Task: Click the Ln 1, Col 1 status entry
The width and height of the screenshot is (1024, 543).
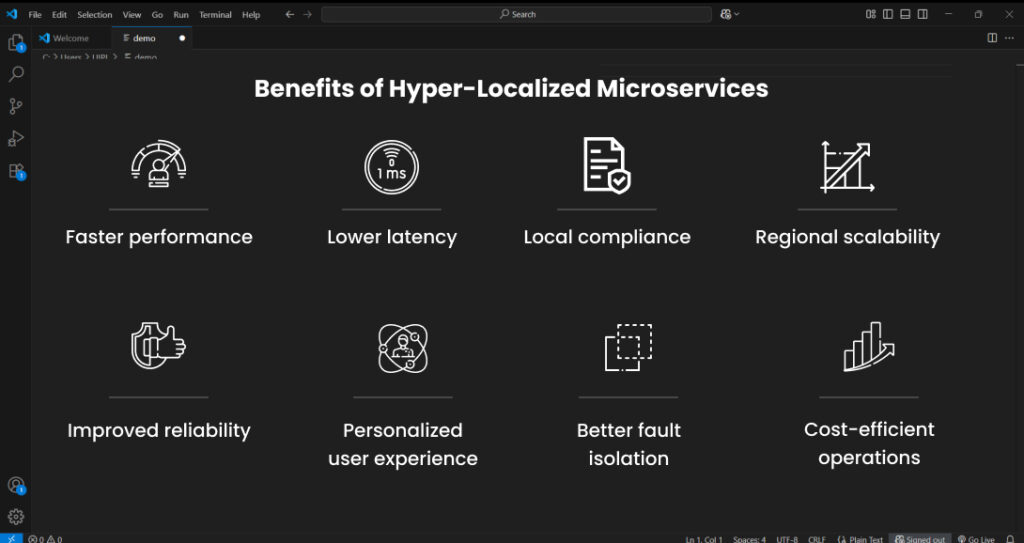Action: click(x=704, y=539)
